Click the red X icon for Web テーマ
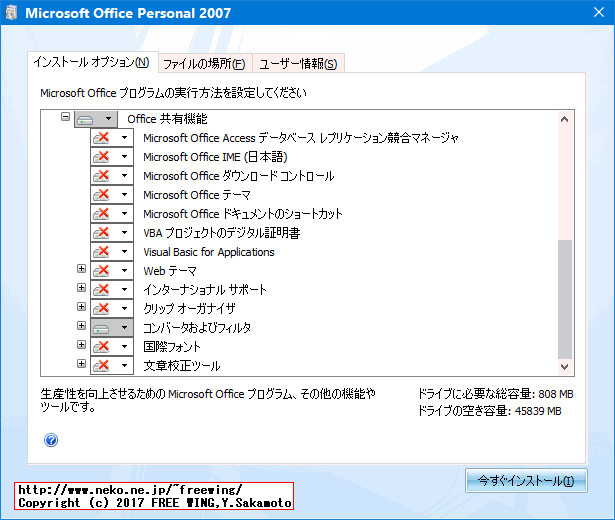This screenshot has height=520, width=615. pos(101,271)
